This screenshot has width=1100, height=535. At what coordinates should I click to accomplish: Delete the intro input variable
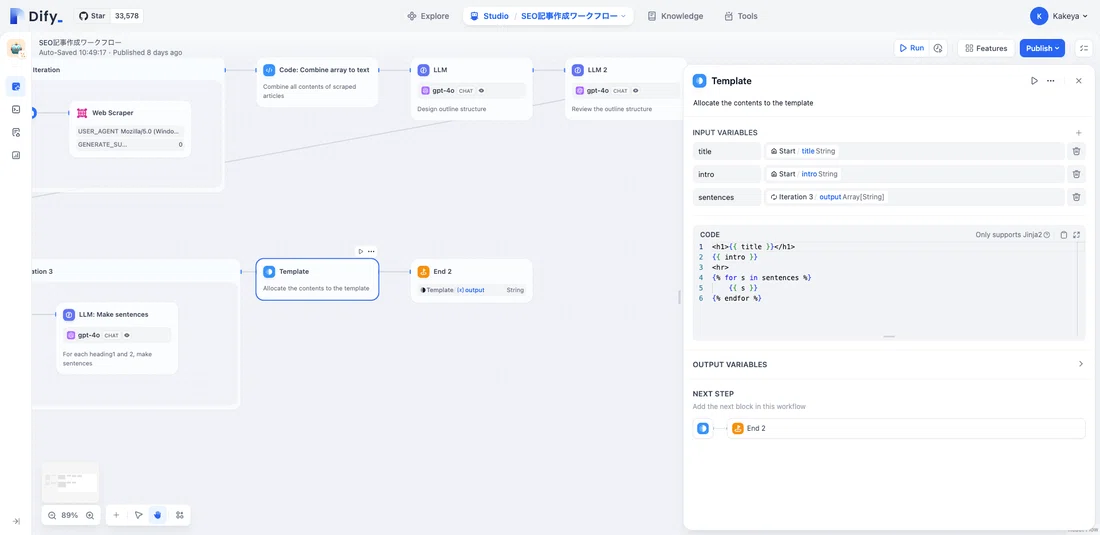(1076, 174)
